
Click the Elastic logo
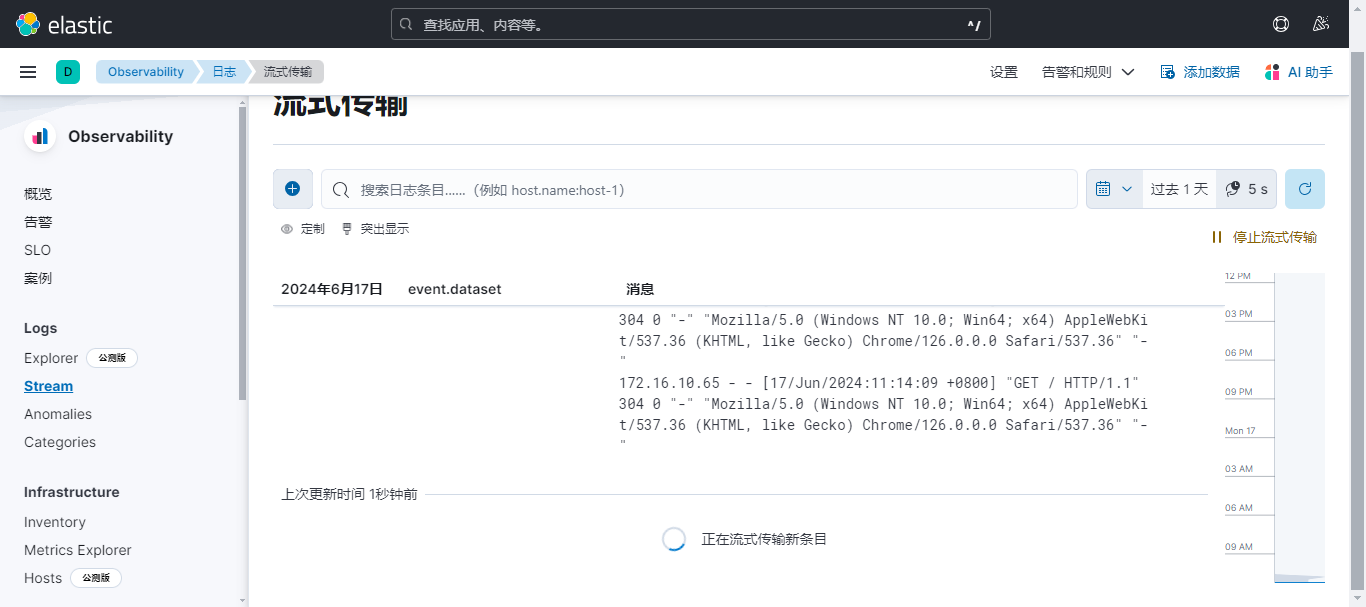[64, 24]
